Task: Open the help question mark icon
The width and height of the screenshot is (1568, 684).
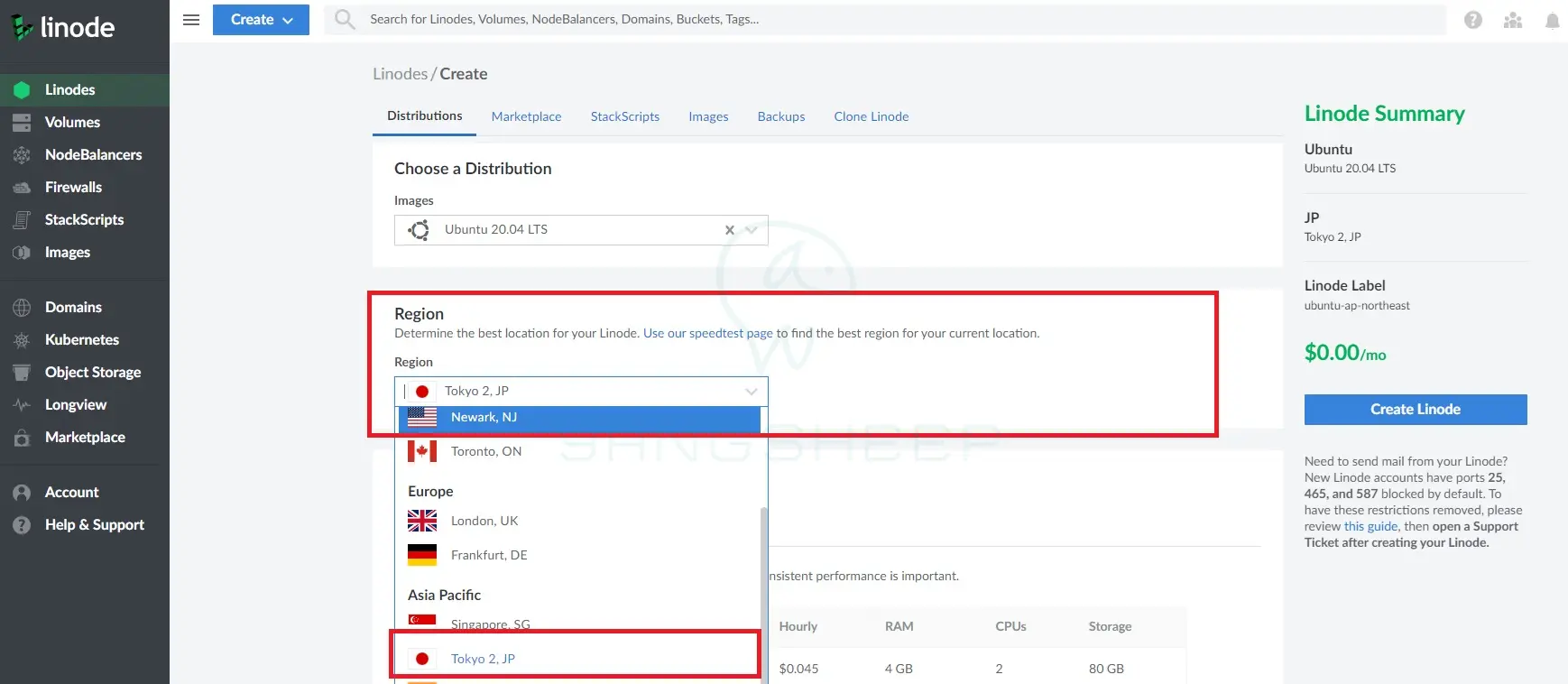Action: [1473, 20]
